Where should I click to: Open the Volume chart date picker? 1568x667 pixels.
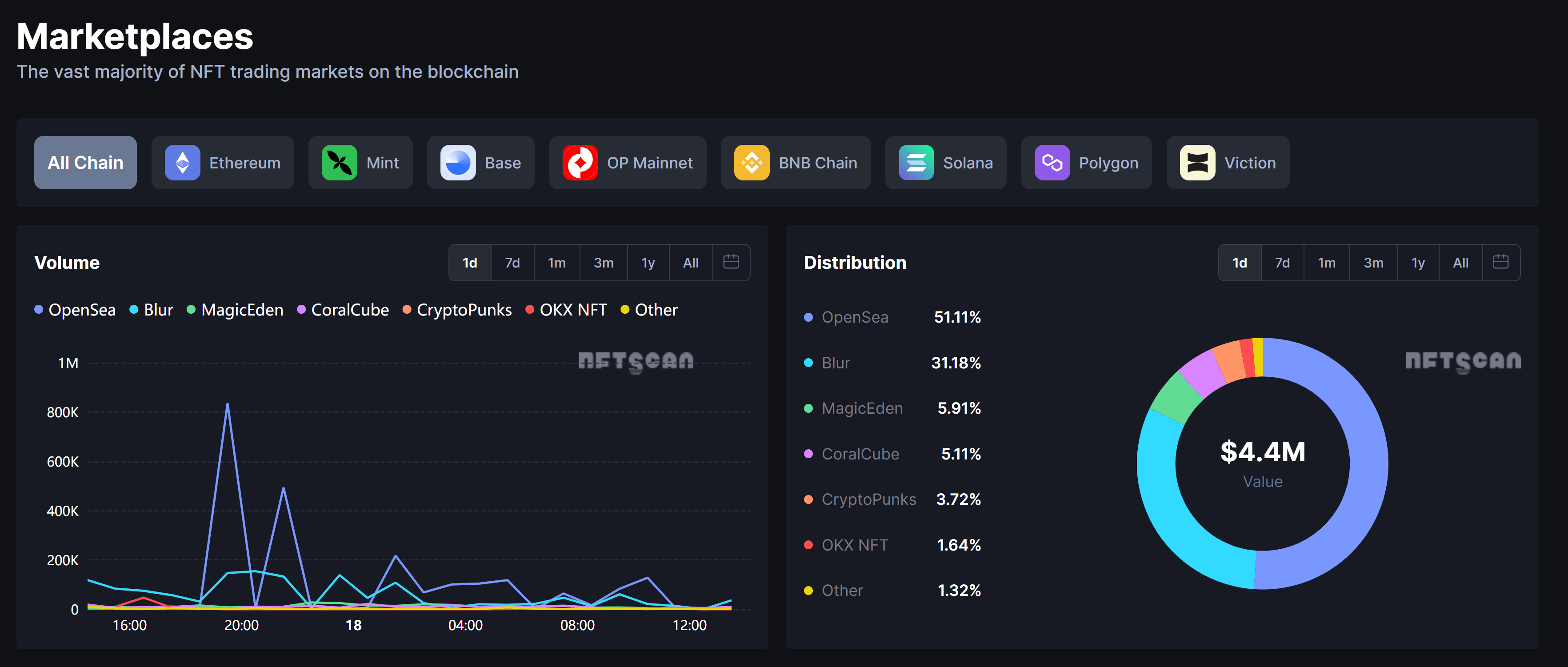(730, 262)
